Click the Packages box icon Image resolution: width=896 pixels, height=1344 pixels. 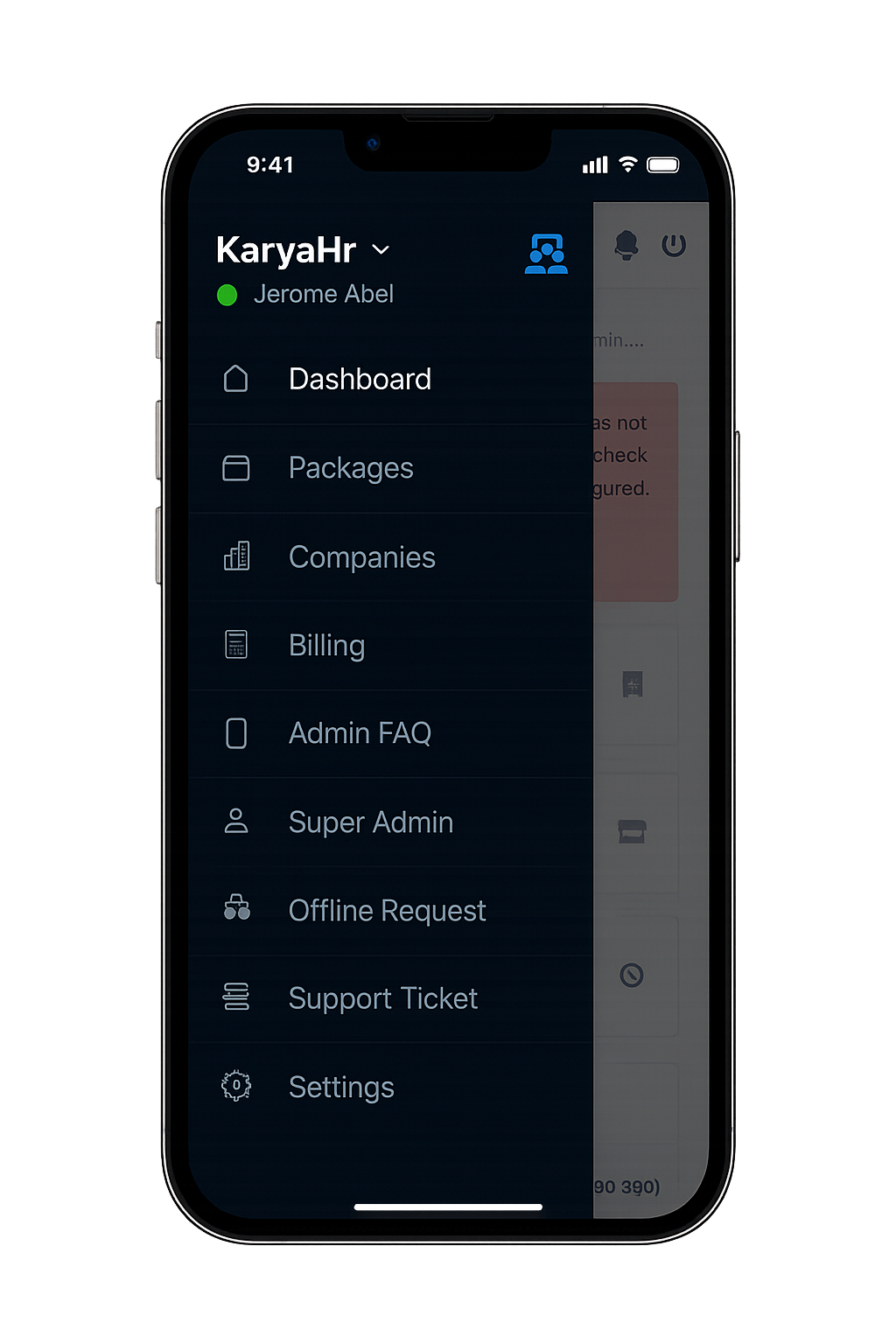[x=236, y=468]
